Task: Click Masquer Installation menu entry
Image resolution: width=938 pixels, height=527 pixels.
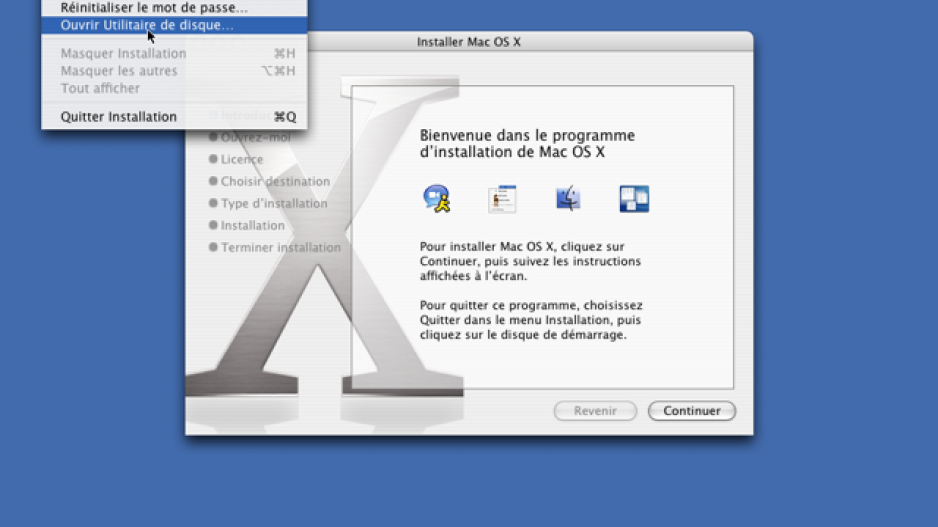Action: [174, 53]
